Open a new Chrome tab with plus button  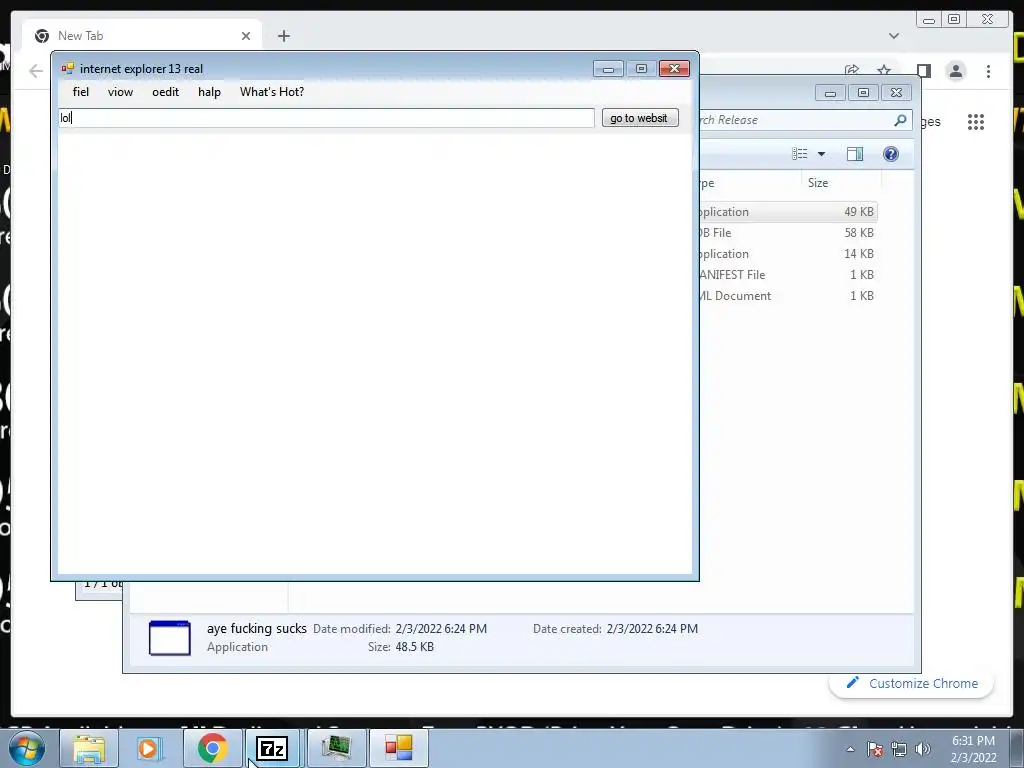pyautogui.click(x=283, y=36)
